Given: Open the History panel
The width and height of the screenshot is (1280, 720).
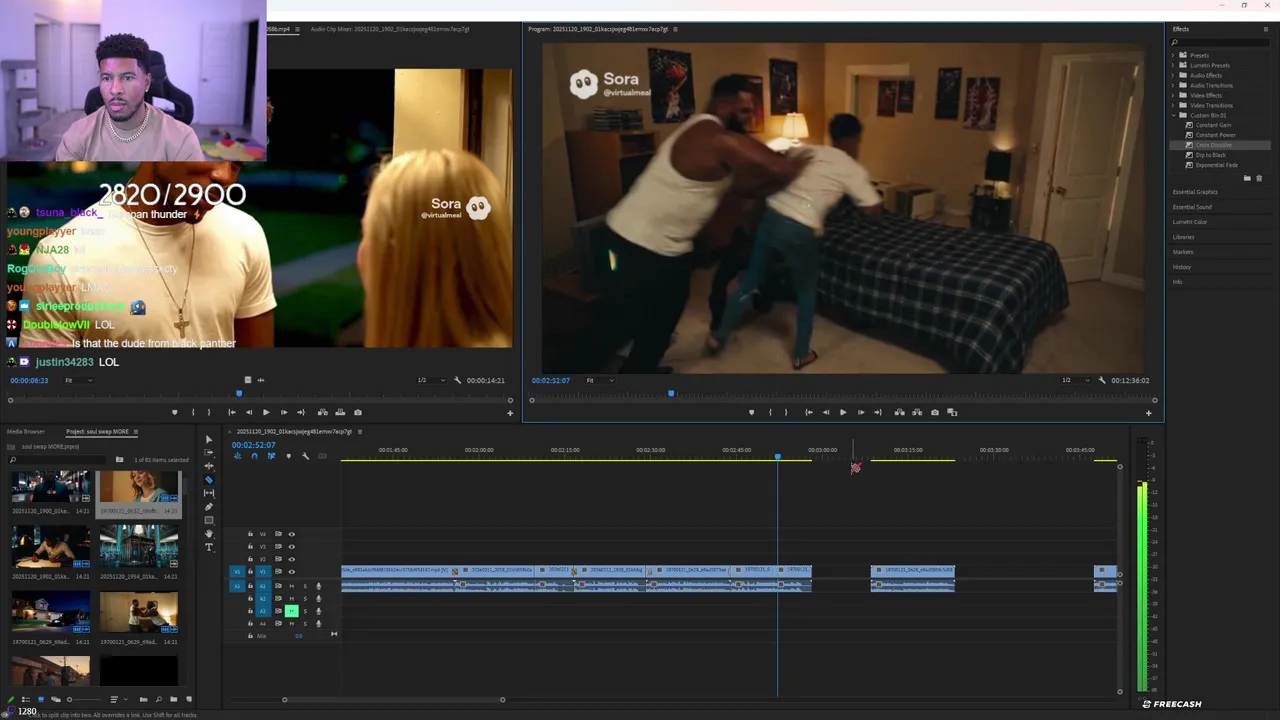Looking at the screenshot, I should coord(1182,267).
